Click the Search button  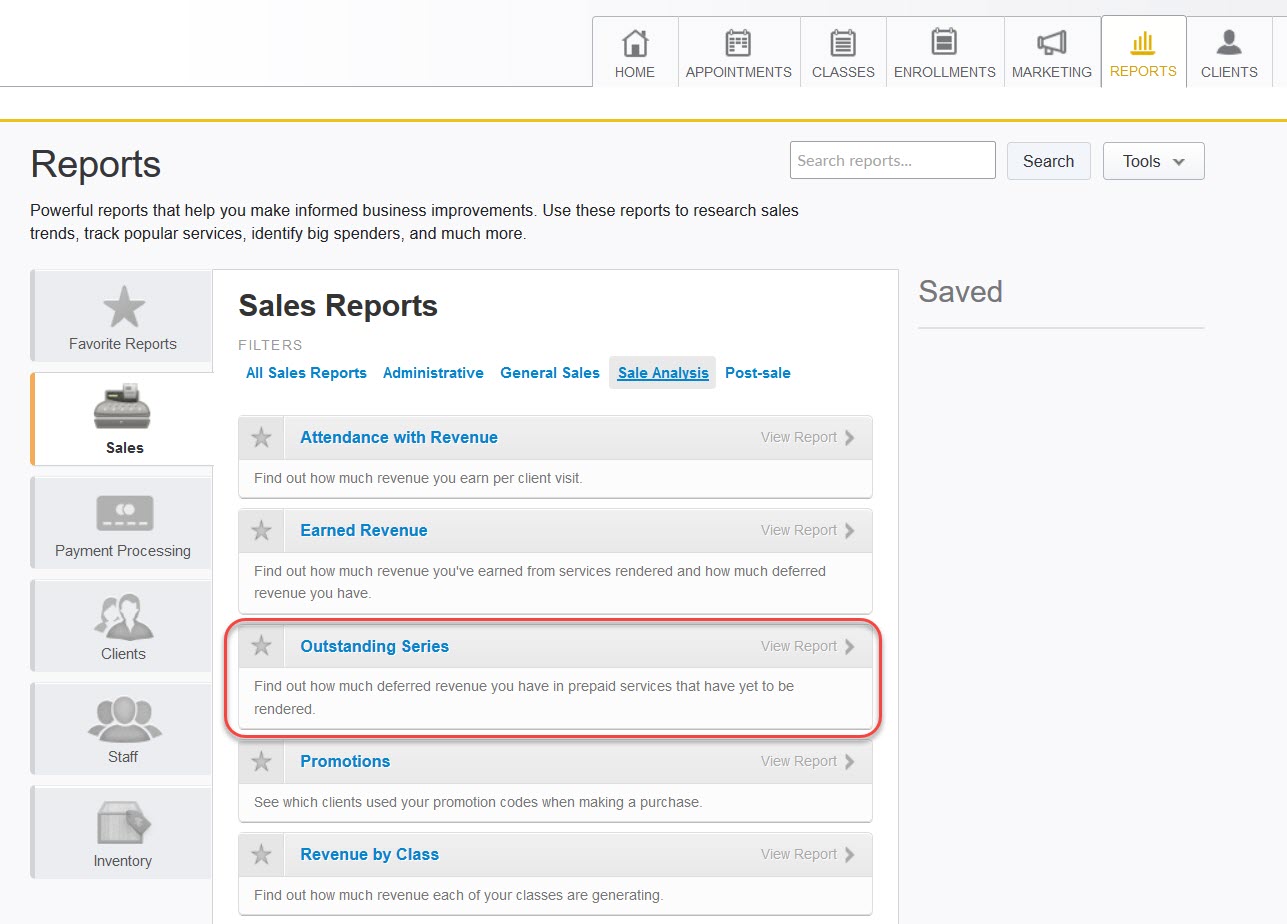coord(1048,161)
